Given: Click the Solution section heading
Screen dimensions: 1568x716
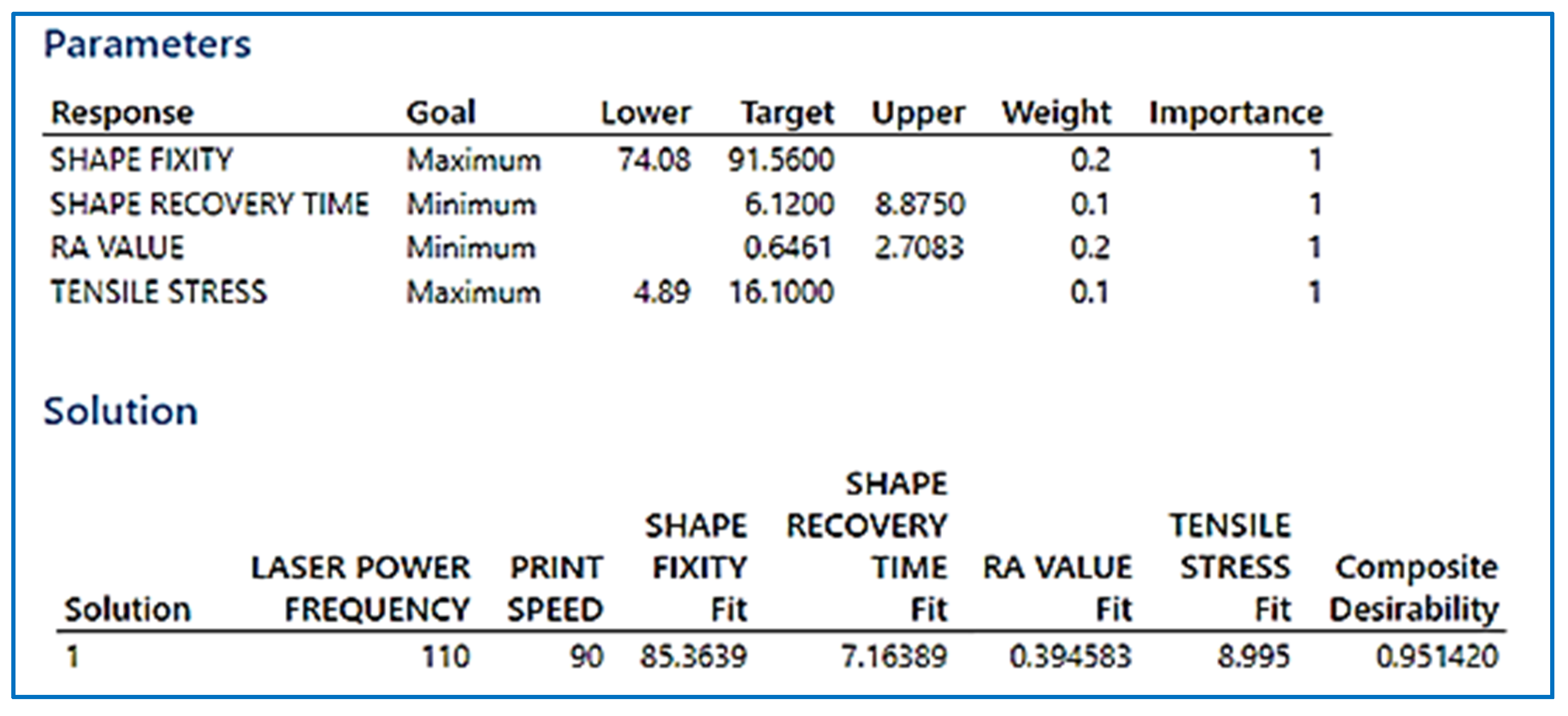Looking at the screenshot, I should (x=121, y=411).
